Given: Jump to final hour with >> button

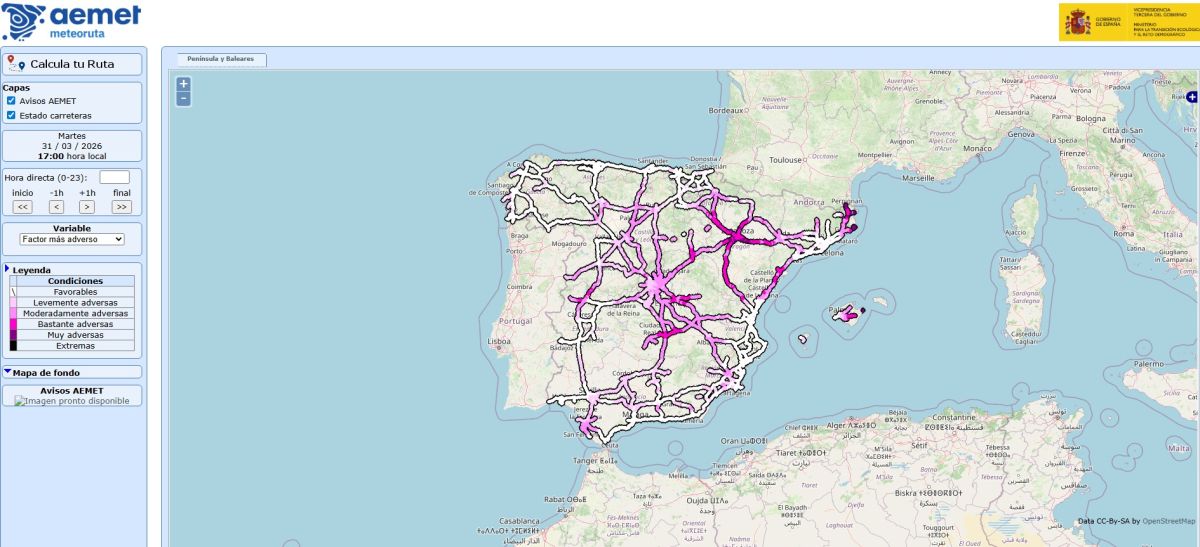Looking at the screenshot, I should click(122, 207).
